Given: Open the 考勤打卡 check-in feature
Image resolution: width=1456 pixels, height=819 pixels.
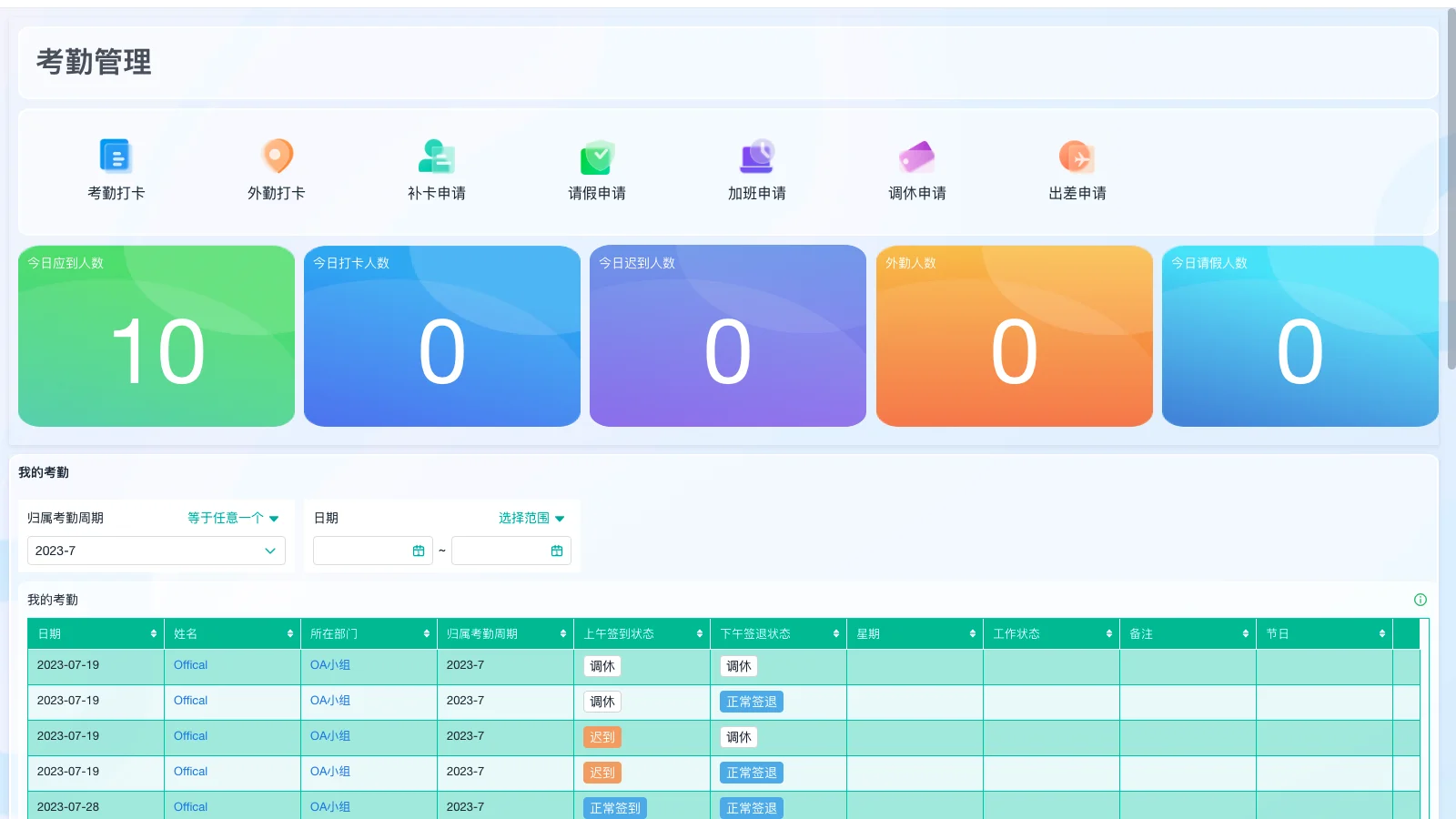Looking at the screenshot, I should pyautogui.click(x=116, y=168).
